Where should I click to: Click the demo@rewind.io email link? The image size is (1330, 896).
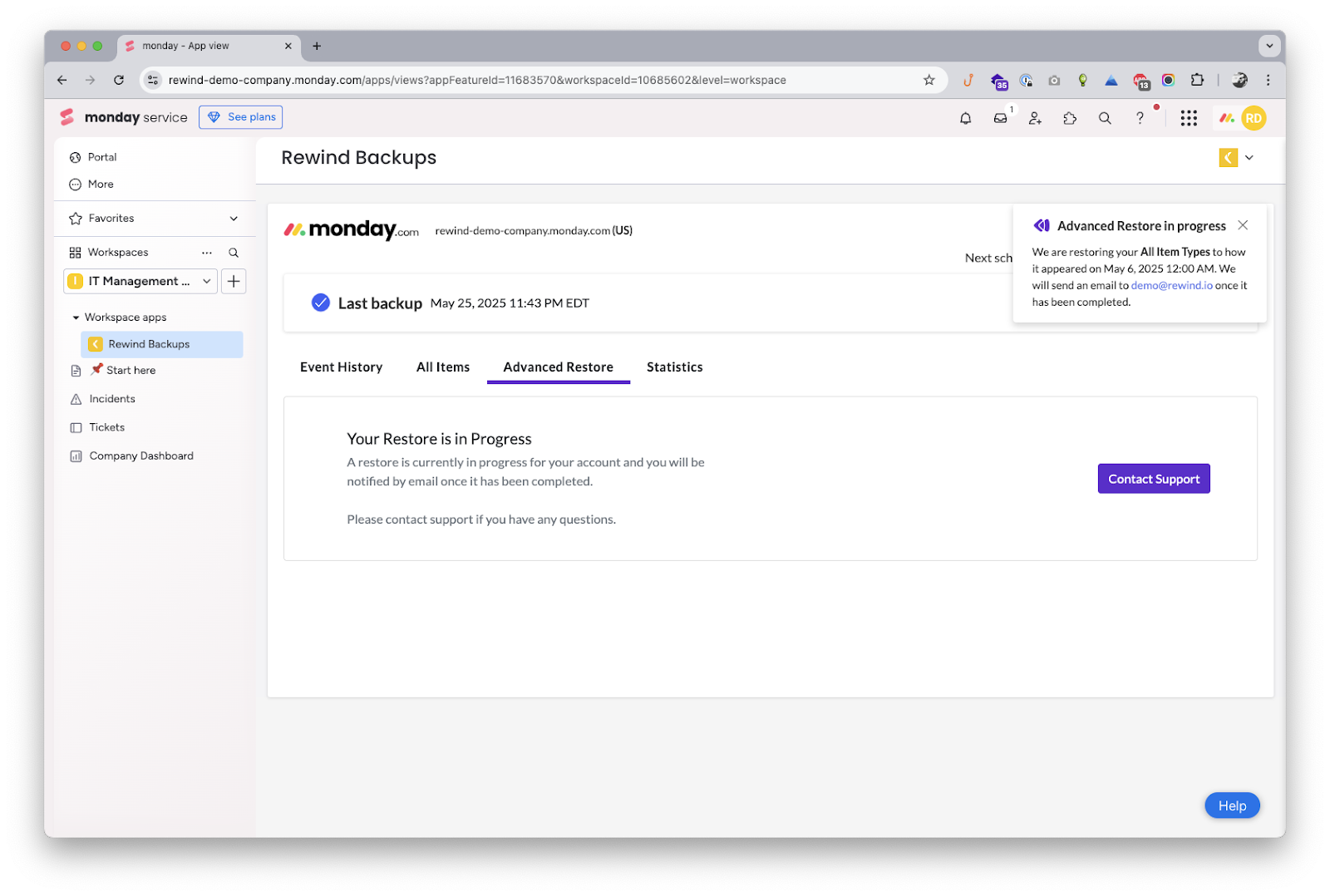point(1170,285)
